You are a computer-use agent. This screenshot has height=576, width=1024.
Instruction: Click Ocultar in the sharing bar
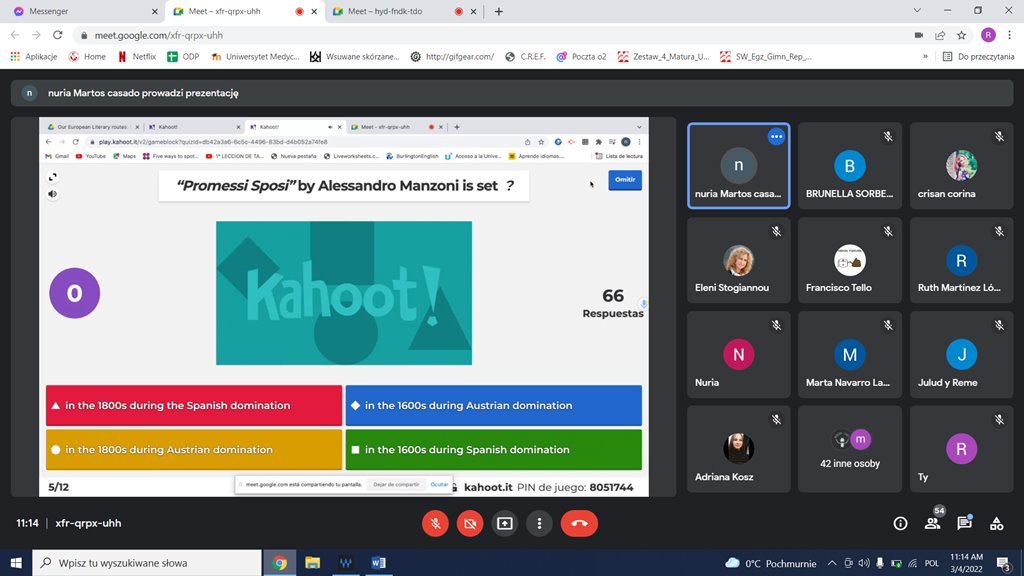(440, 485)
